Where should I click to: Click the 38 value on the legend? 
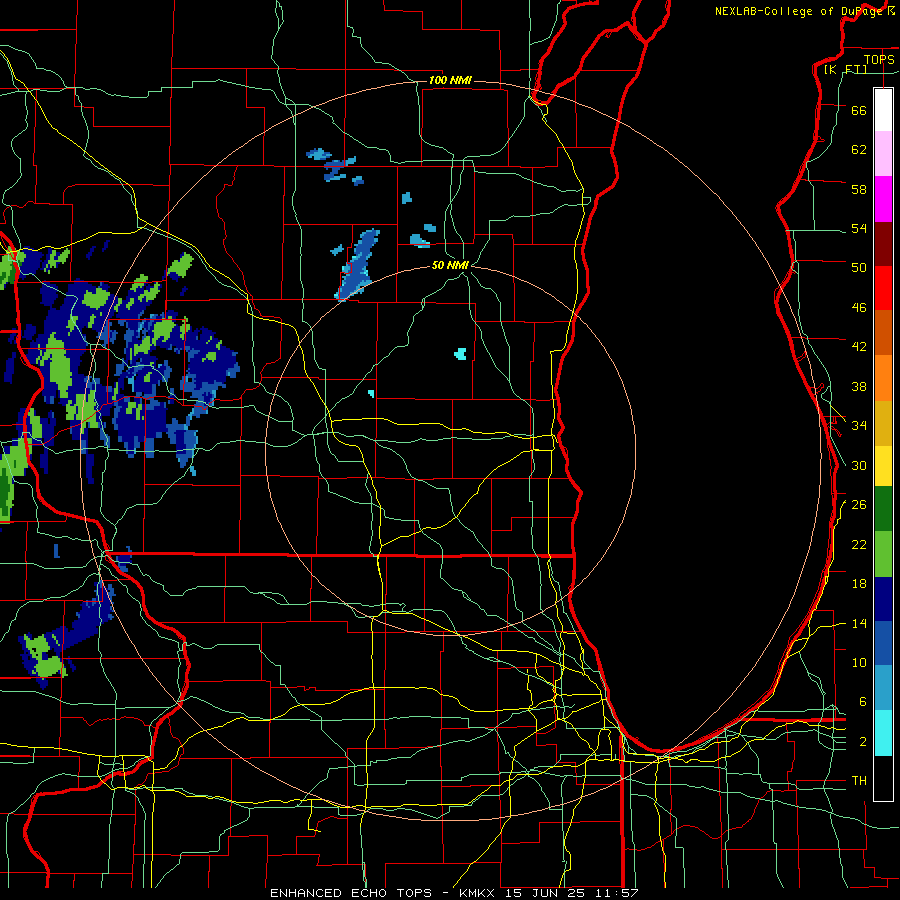[x=859, y=386]
